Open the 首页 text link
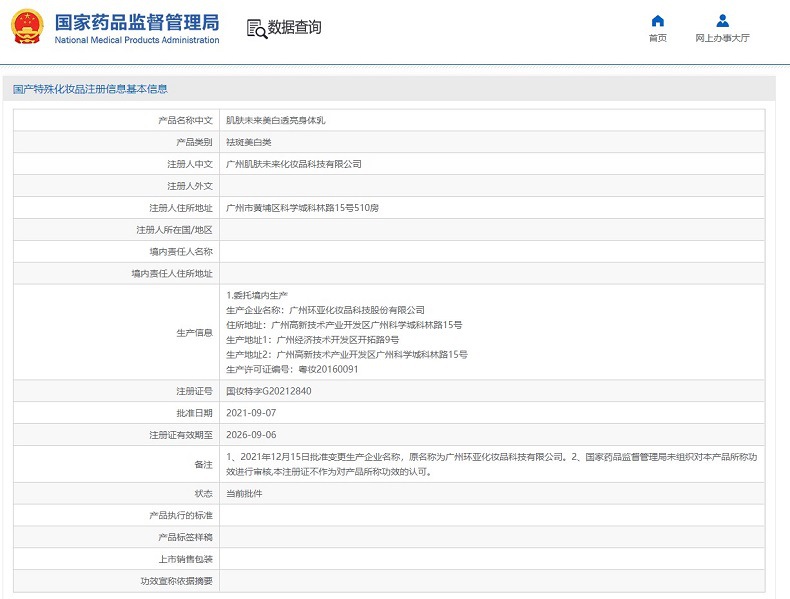The image size is (790, 599). [x=657, y=38]
